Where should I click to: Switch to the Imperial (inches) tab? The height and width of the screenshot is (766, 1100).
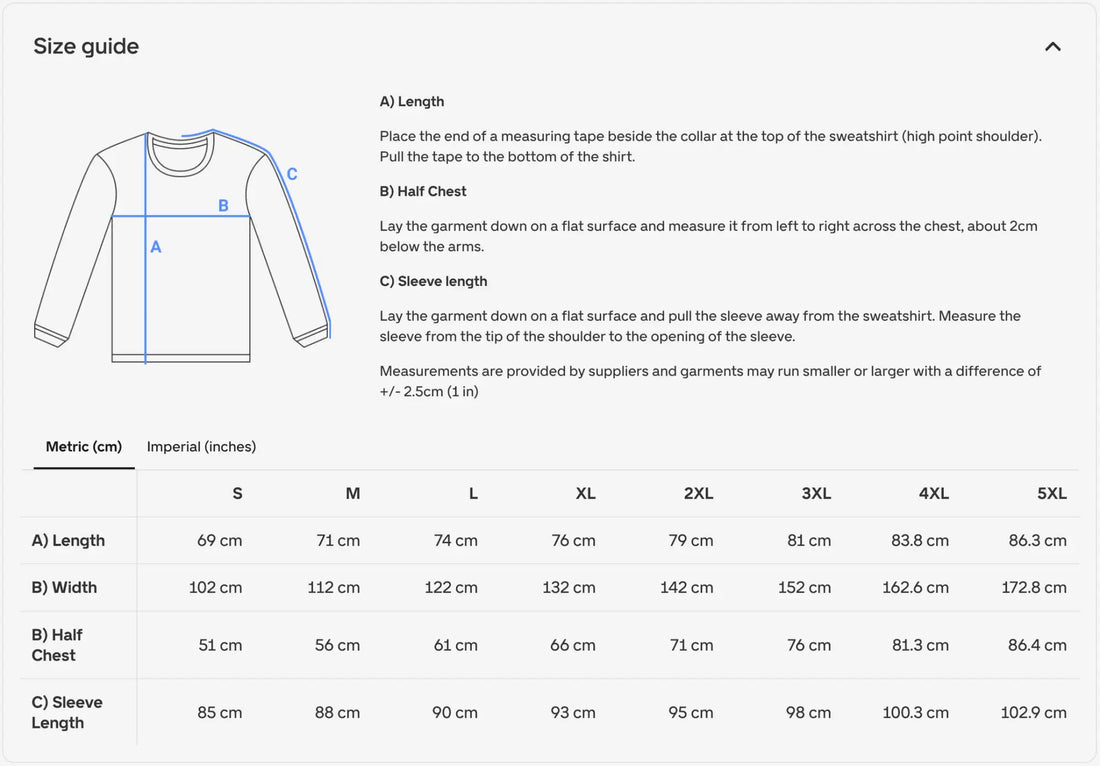click(201, 447)
